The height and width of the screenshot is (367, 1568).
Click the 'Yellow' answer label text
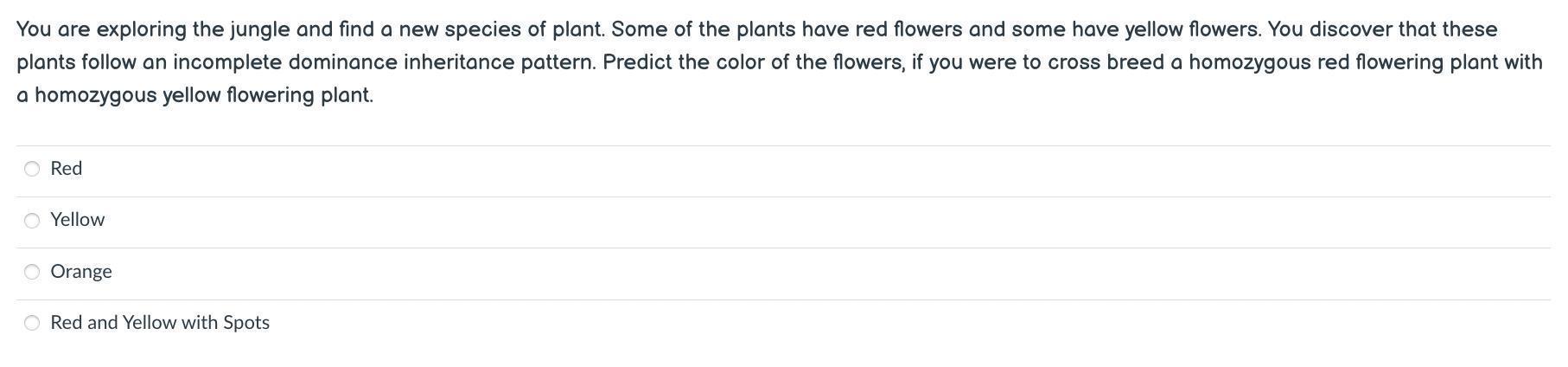pos(78,220)
